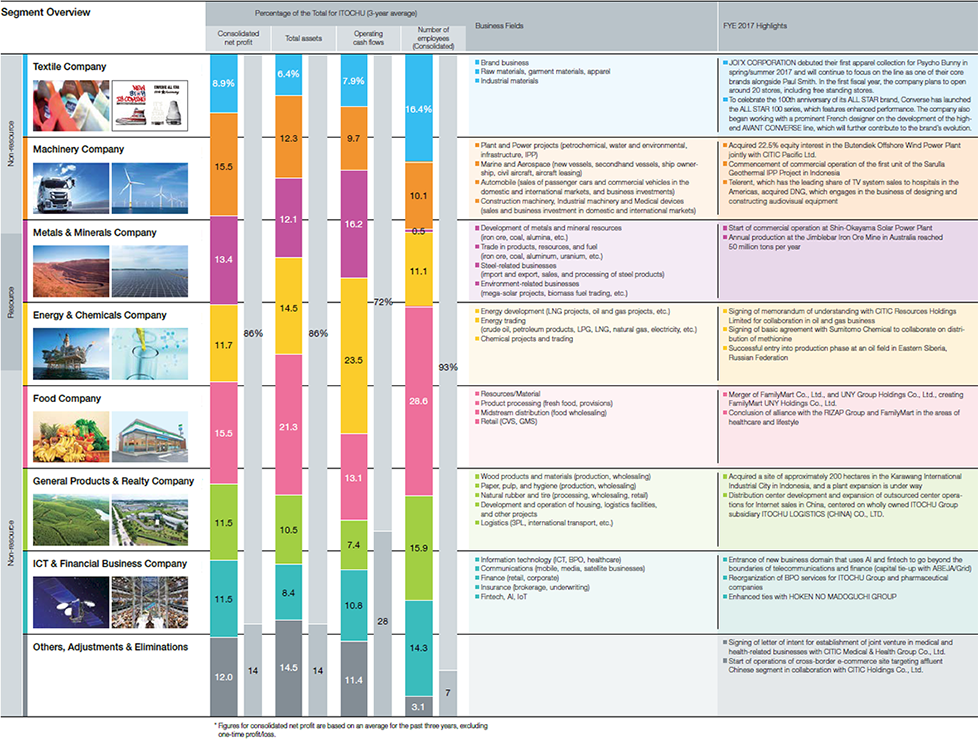Open the warehouse interior thumbnail
978x740 pixels.
pyautogui.click(x=150, y=602)
